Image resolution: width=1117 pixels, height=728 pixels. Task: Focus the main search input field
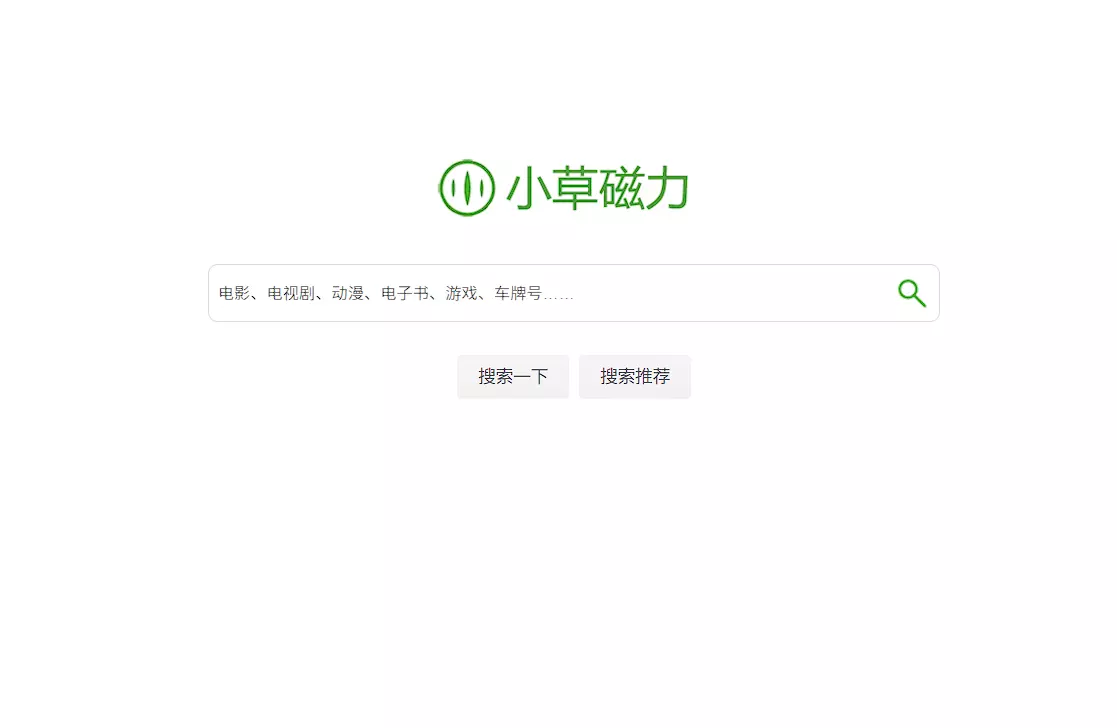pyautogui.click(x=573, y=293)
